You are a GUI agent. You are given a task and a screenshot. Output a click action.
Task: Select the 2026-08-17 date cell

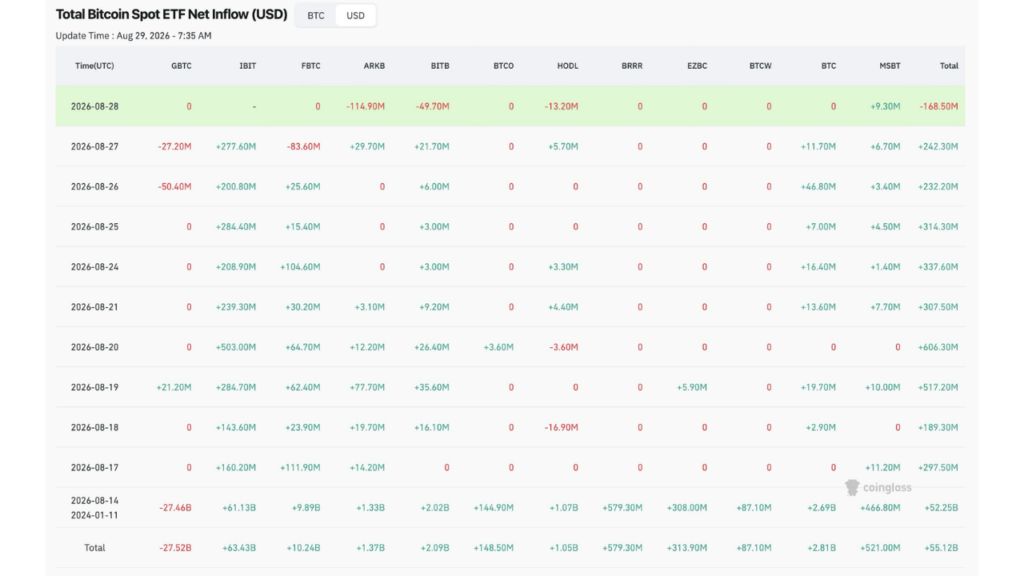click(x=95, y=468)
